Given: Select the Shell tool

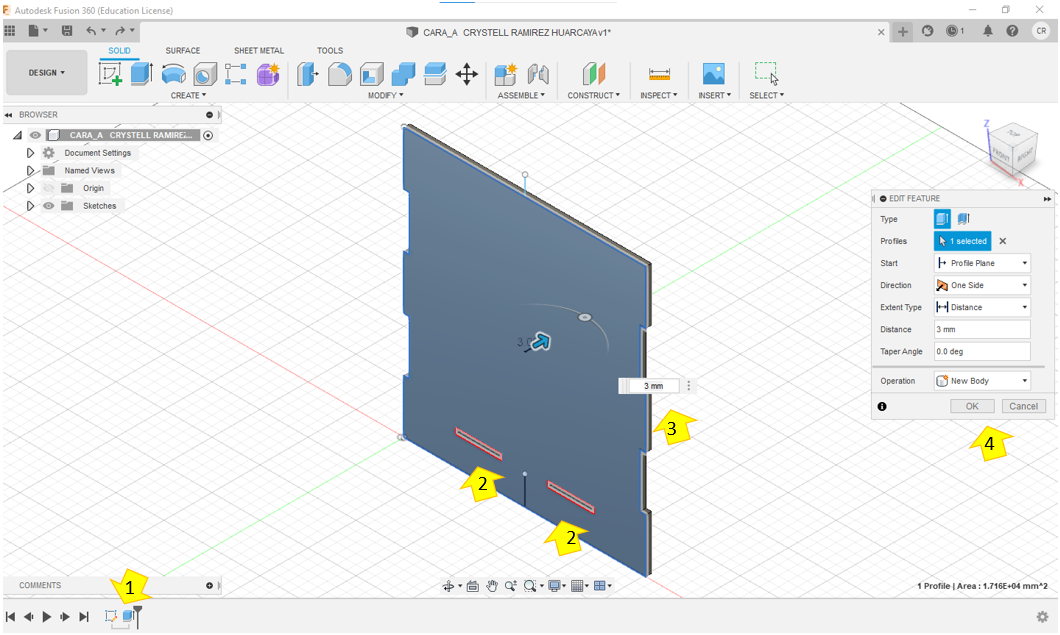Looking at the screenshot, I should [371, 74].
